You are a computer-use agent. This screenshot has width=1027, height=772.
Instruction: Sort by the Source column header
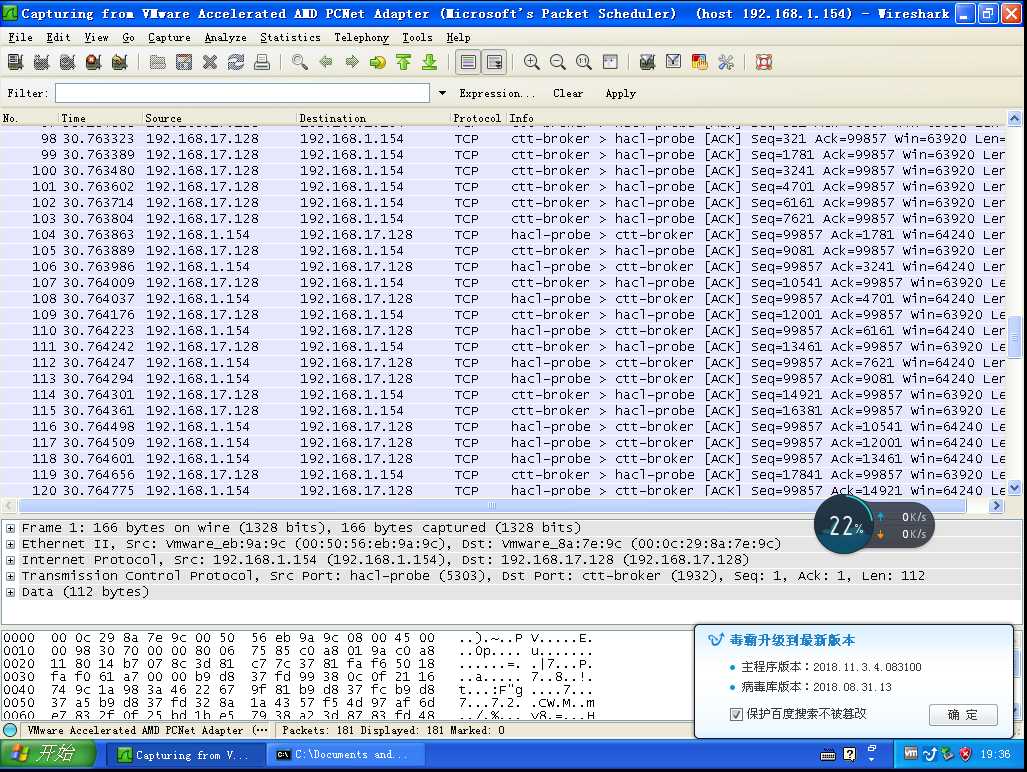pyautogui.click(x=219, y=118)
